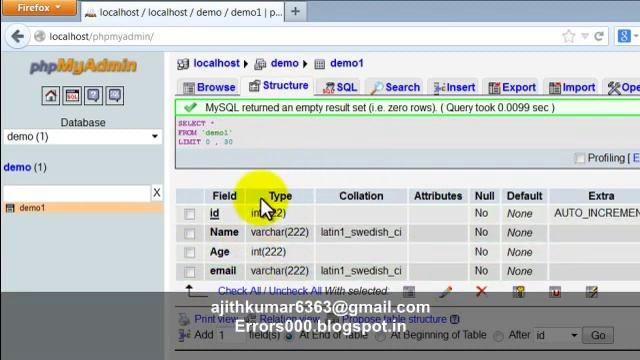The image size is (640, 360).
Task: Open the phpMyAdmin Home icon
Action: point(51,96)
